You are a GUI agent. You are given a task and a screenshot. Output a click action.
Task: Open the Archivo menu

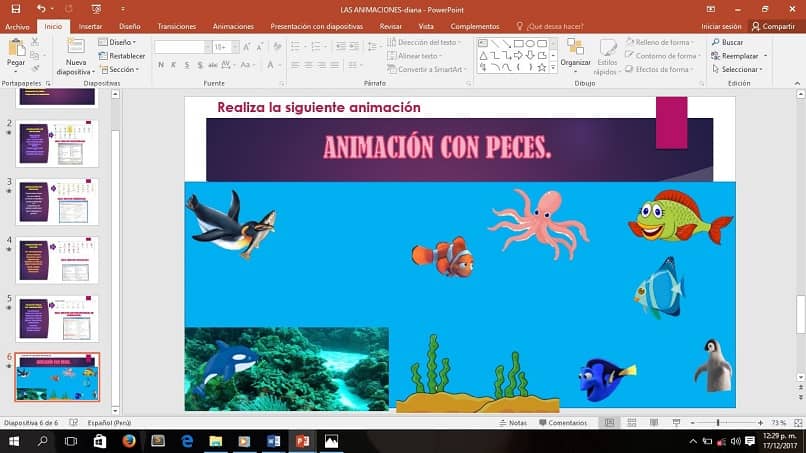coord(17,26)
